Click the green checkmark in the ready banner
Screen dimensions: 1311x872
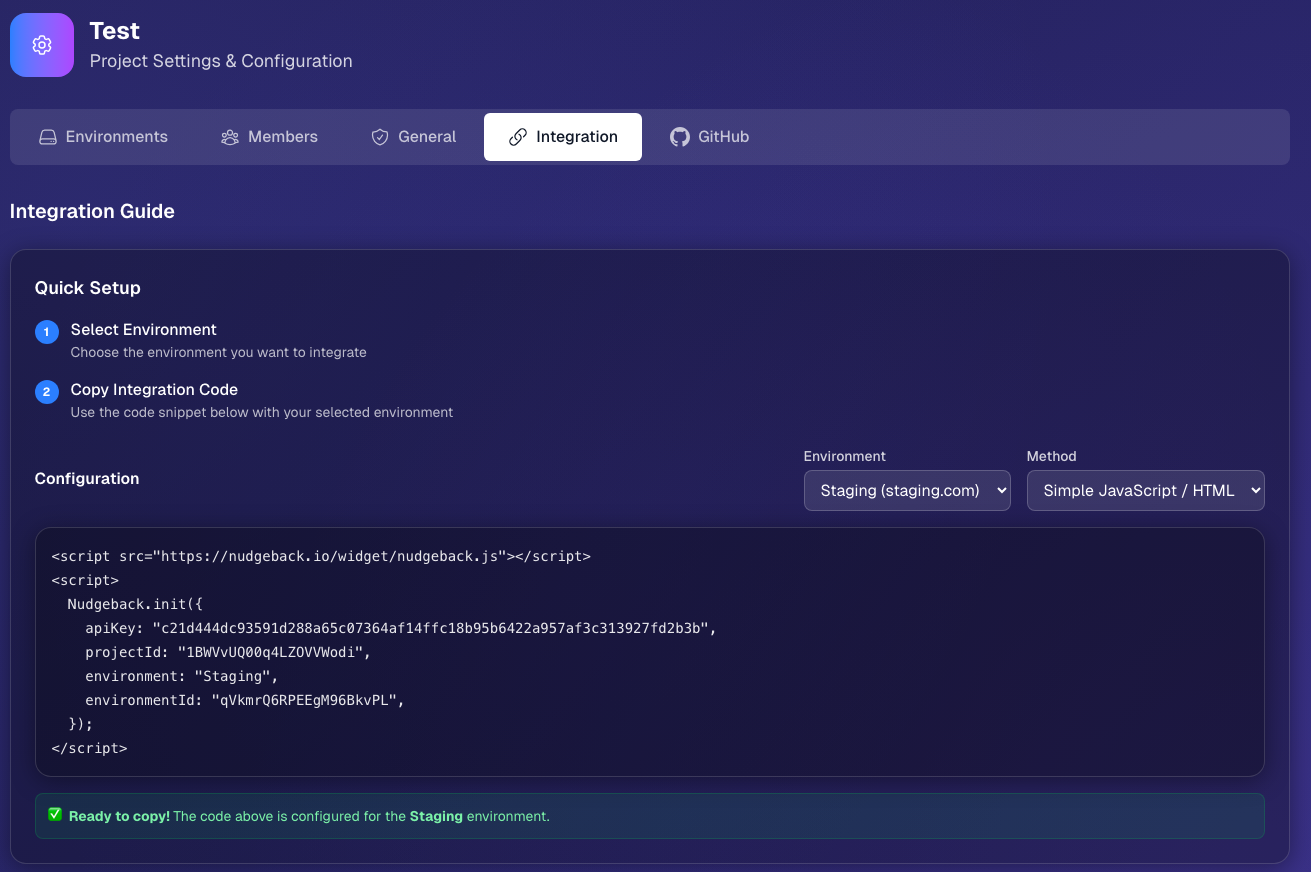[x=55, y=815]
